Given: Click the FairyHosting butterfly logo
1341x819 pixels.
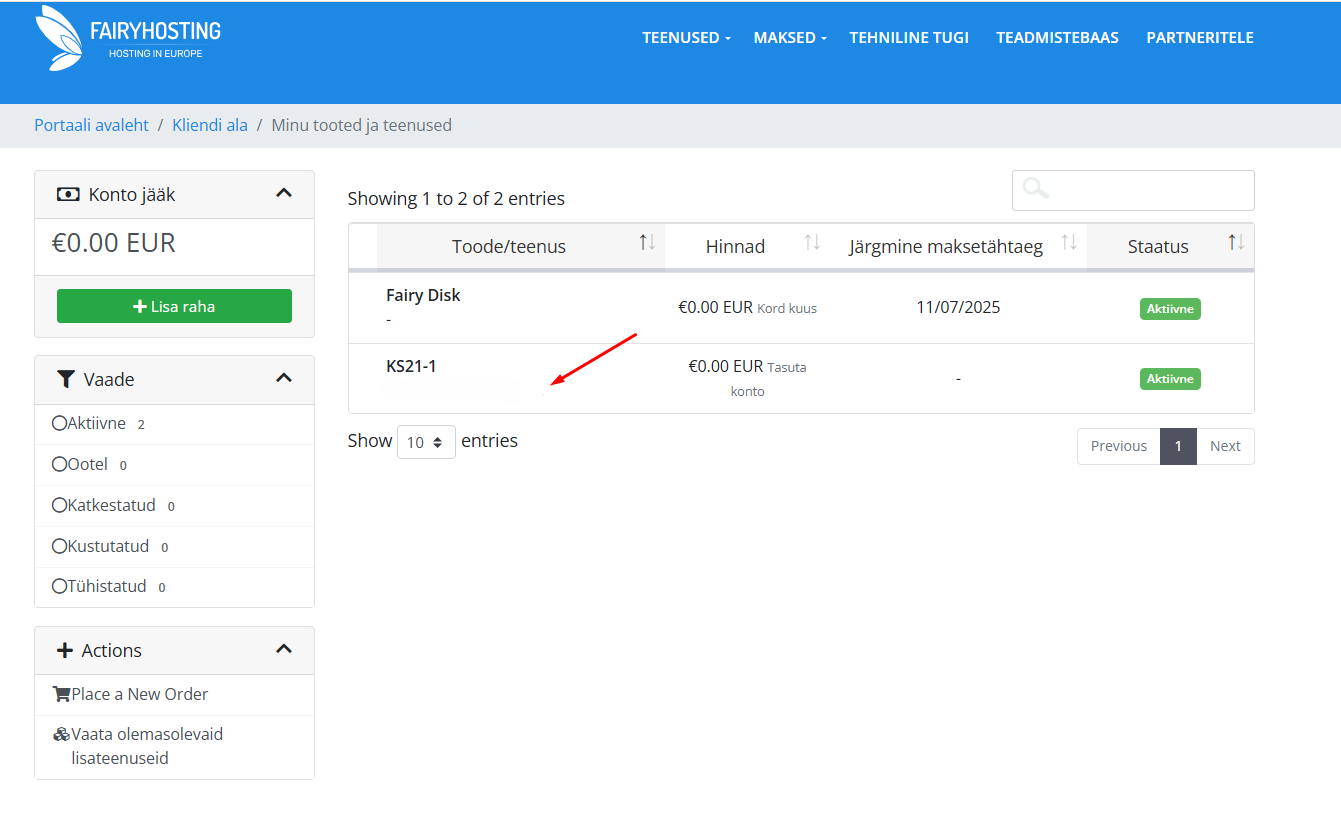Looking at the screenshot, I should tap(58, 38).
